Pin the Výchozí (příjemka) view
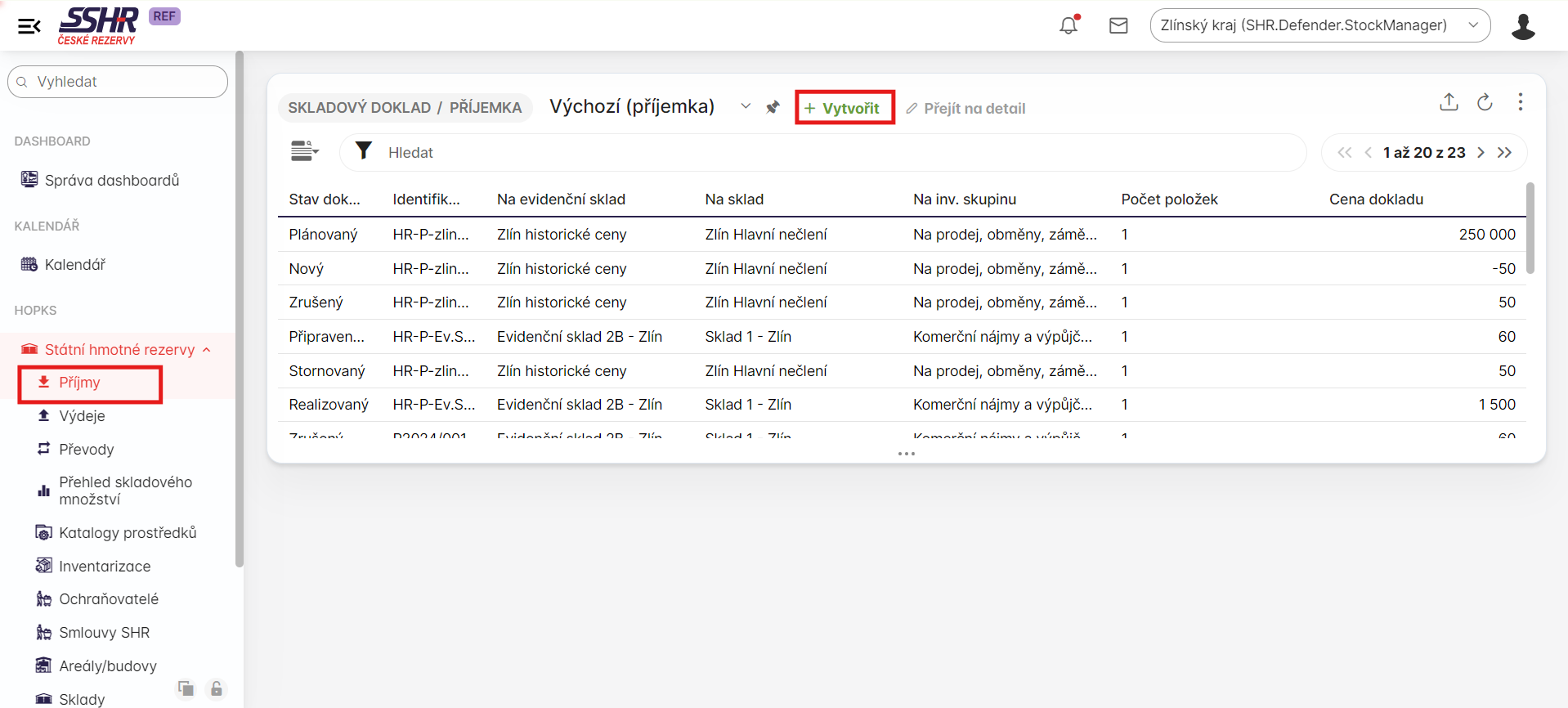The image size is (1568, 708). click(x=773, y=107)
